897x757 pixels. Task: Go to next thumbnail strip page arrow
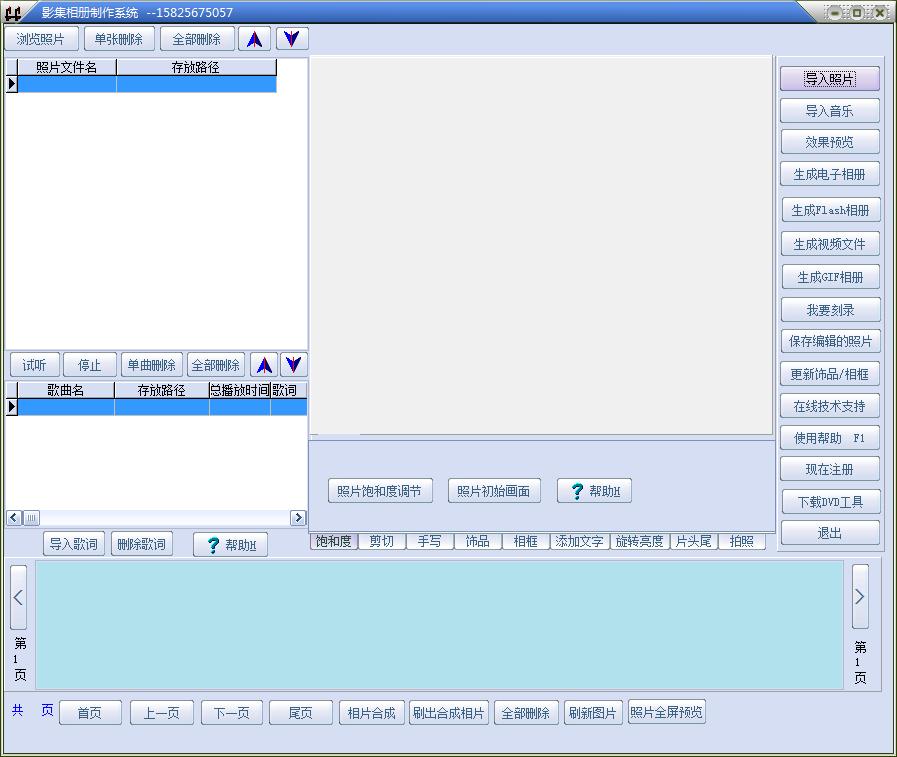[x=860, y=597]
